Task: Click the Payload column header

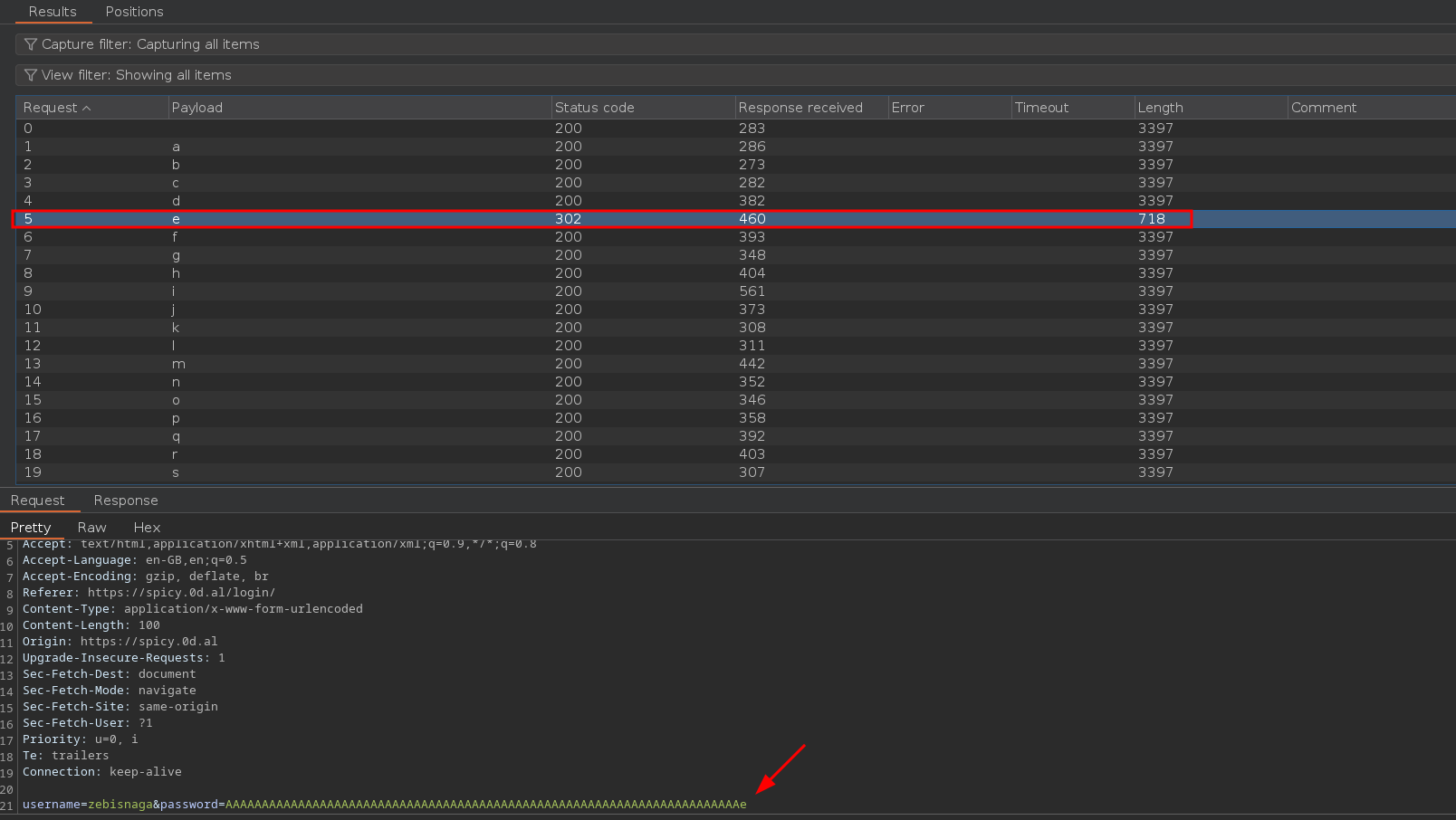Action: tap(197, 108)
